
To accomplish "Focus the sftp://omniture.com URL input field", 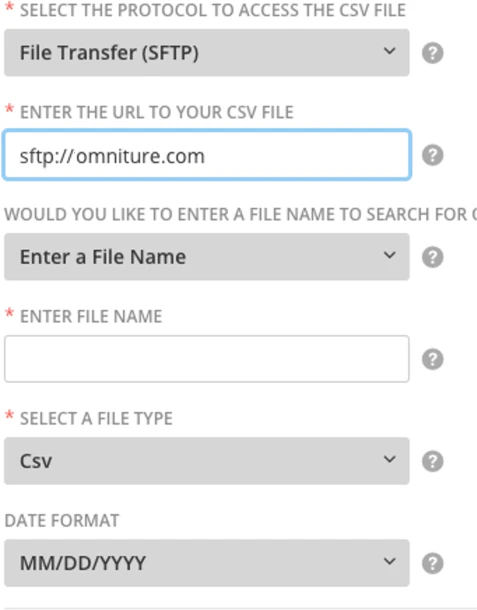I will point(207,155).
